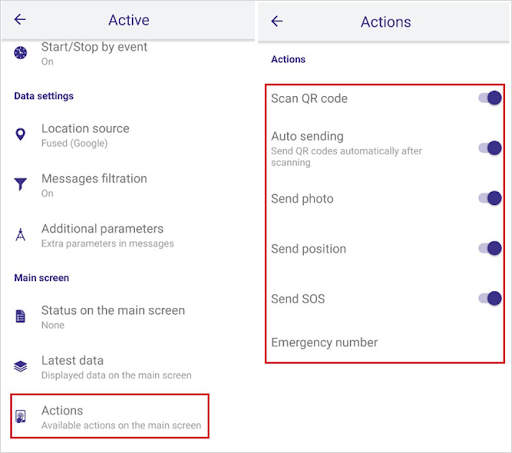Turn off Auto sending switch
512x453 pixels.
click(x=490, y=148)
